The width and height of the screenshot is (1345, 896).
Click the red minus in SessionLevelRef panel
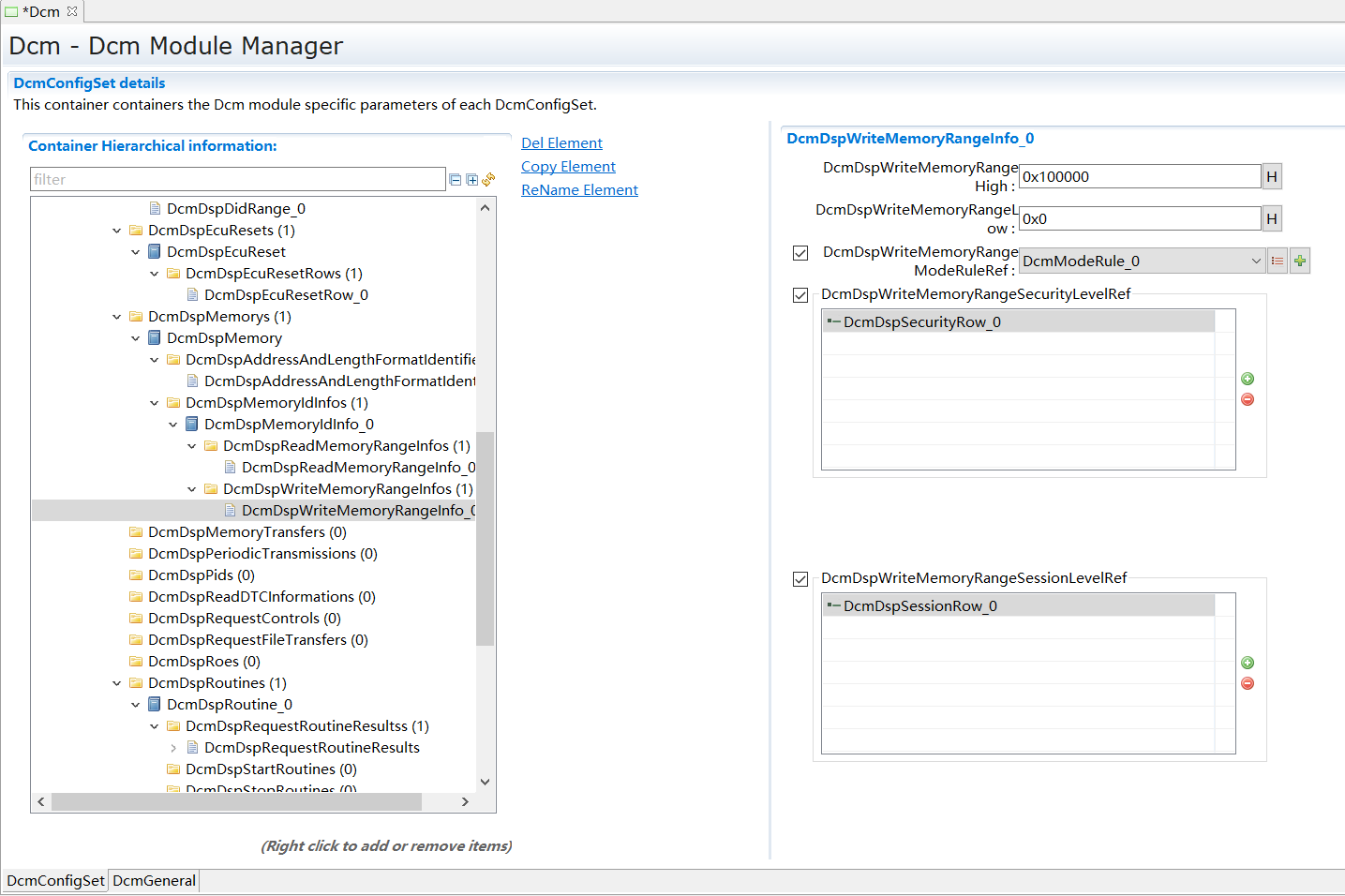[1247, 683]
